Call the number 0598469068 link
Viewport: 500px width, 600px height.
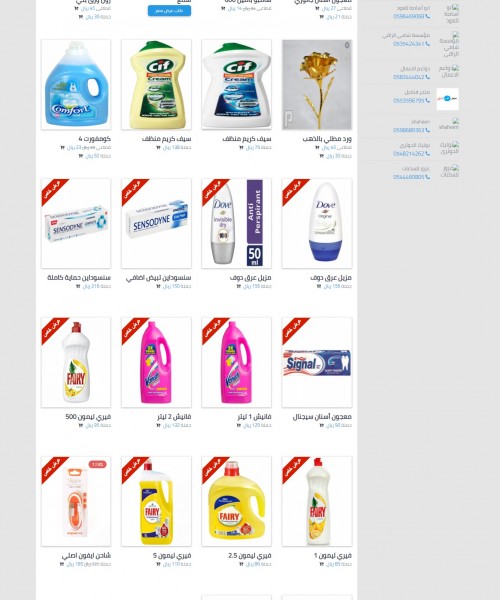click(x=409, y=16)
